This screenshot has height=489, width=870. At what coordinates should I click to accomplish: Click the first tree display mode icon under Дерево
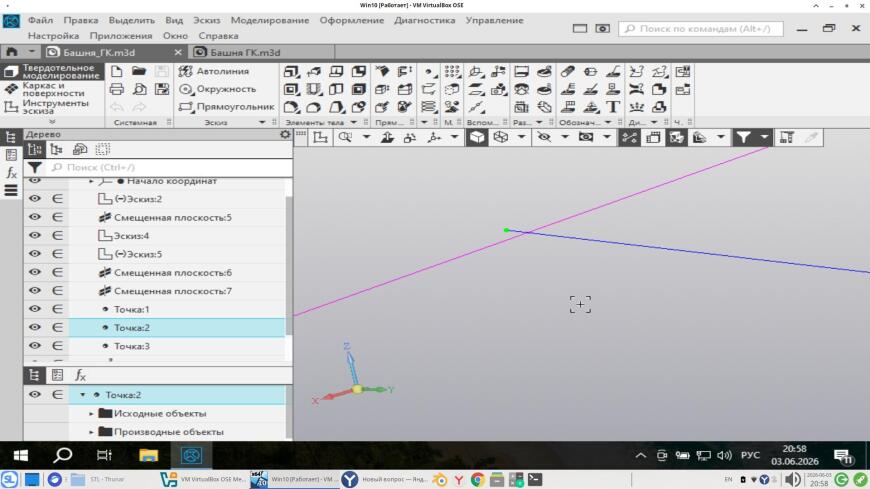[x=34, y=149]
